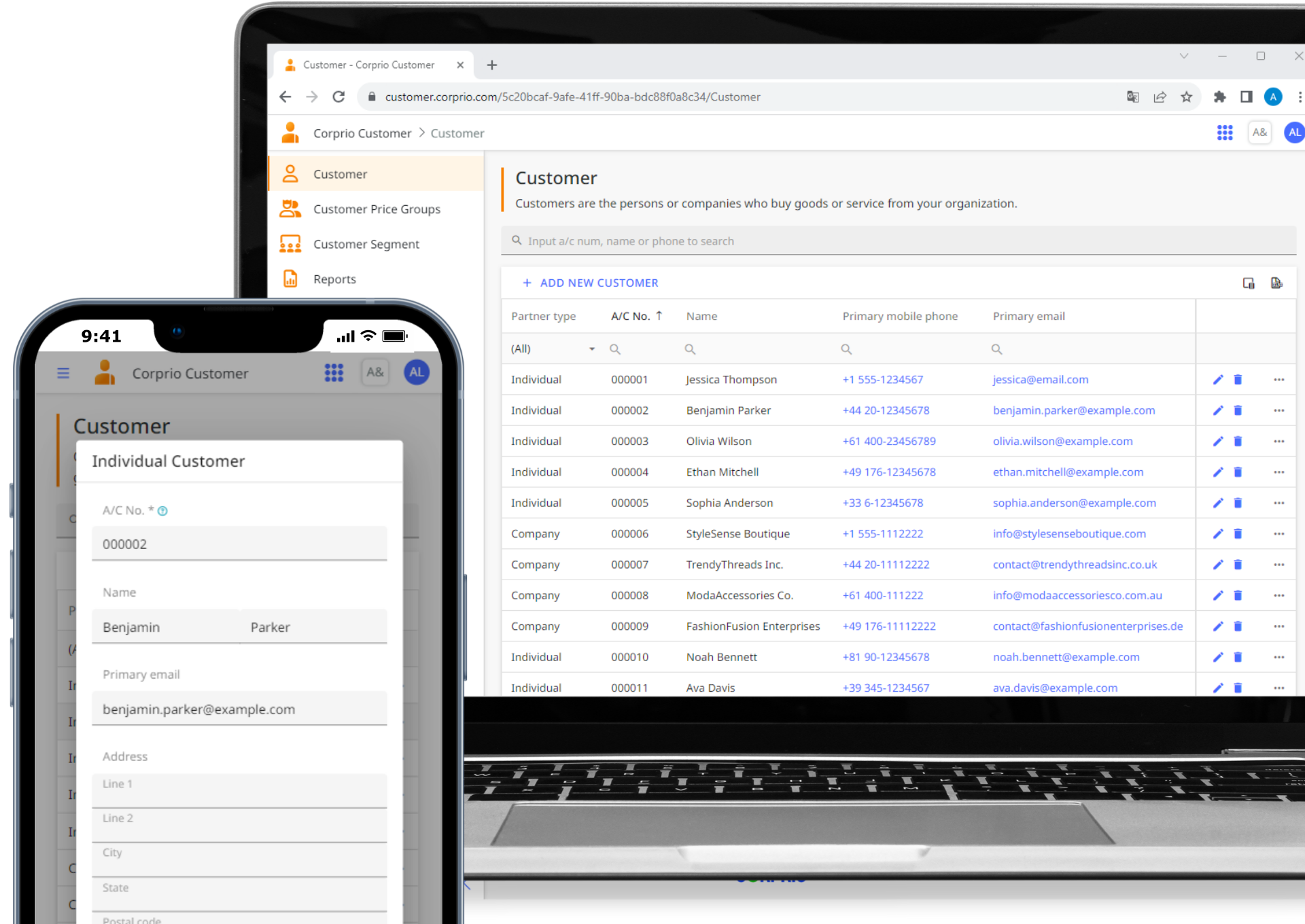This screenshot has width=1305, height=924.
Task: Click the column chooser icon above table
Action: pyautogui.click(x=1249, y=283)
